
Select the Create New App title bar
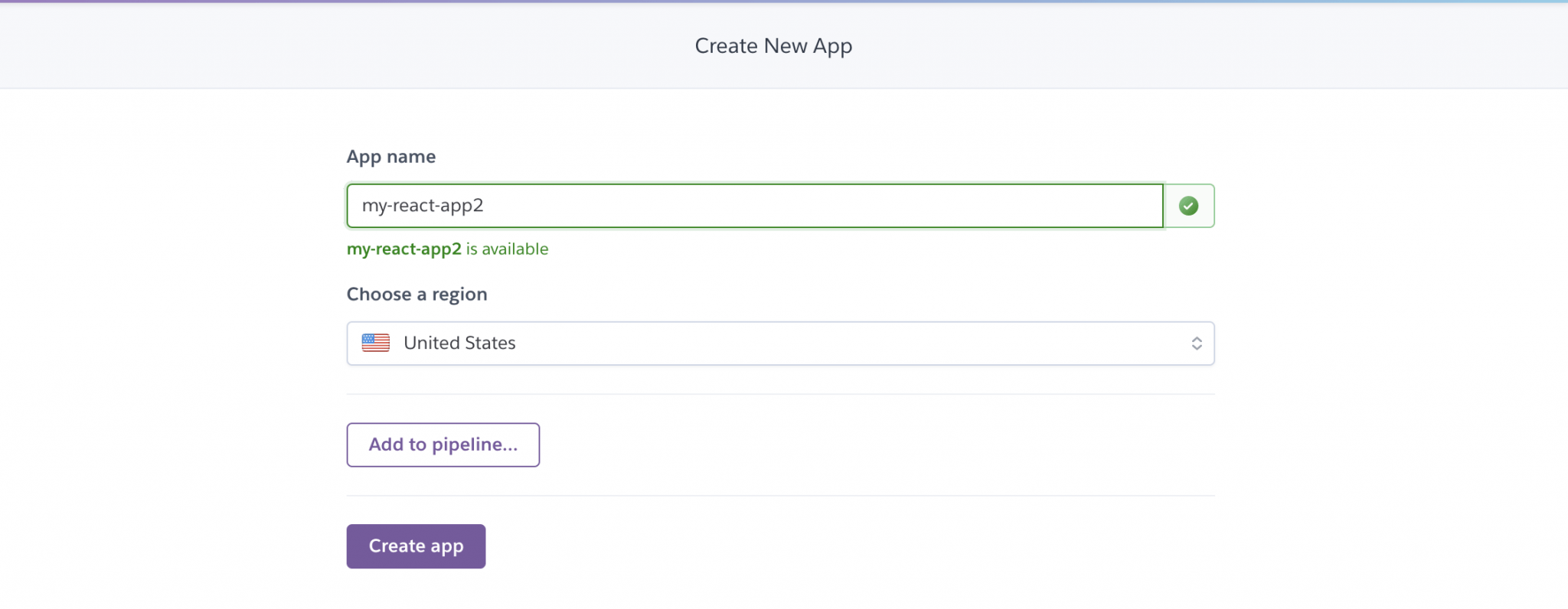tap(773, 46)
